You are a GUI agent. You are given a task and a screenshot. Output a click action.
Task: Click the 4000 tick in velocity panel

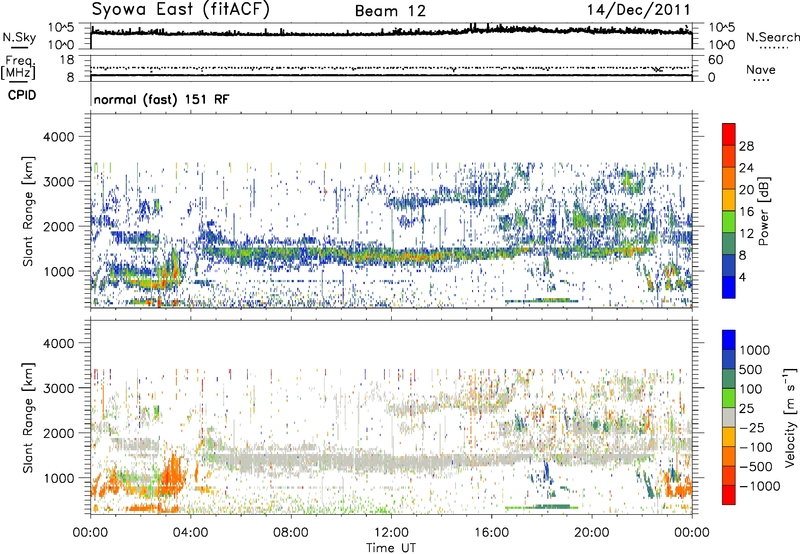(x=58, y=343)
